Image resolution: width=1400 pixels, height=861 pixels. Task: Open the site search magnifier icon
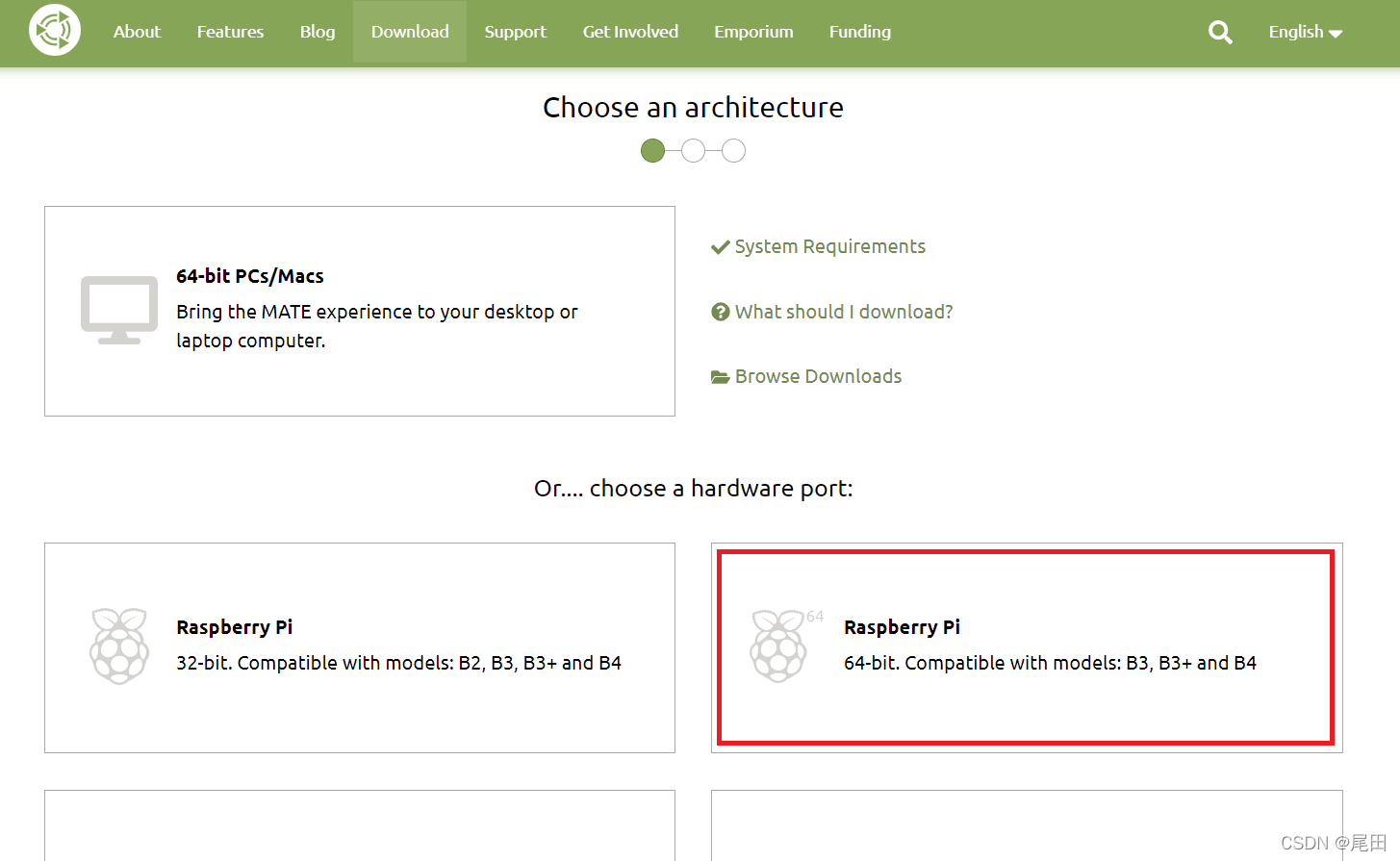click(1220, 32)
